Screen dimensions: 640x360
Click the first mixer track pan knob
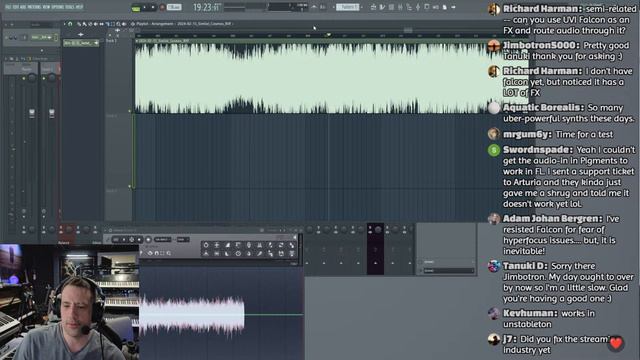[x=32, y=78]
